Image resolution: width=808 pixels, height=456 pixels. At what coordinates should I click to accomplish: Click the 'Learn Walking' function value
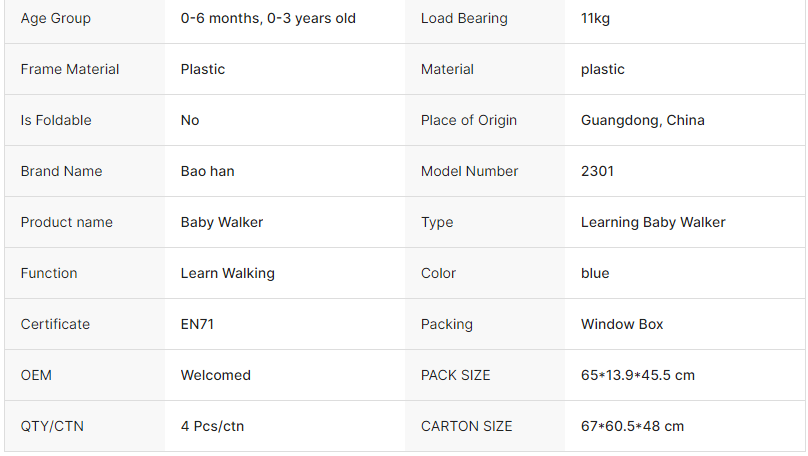coord(227,273)
